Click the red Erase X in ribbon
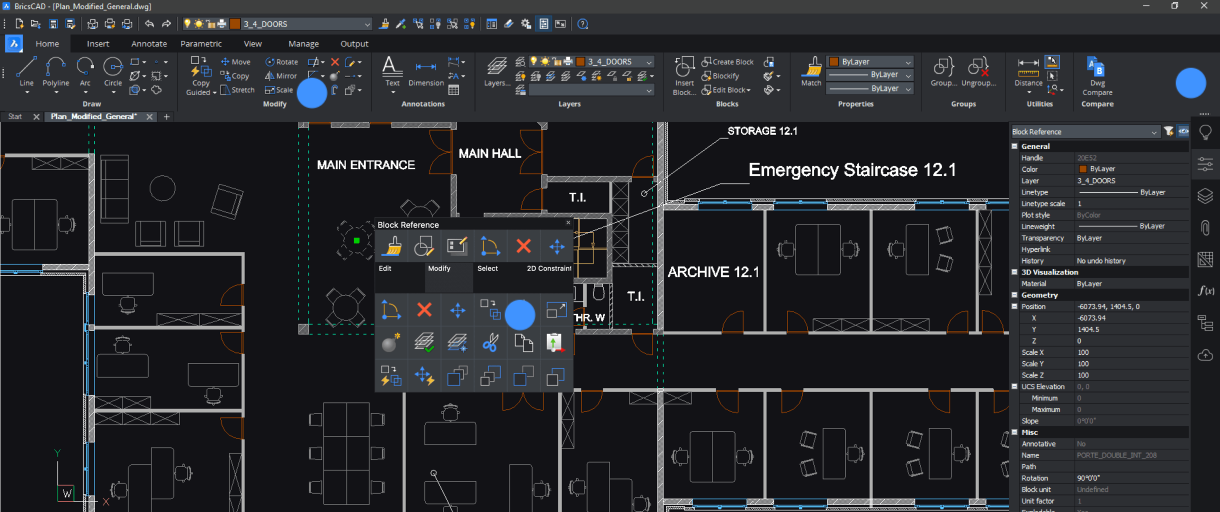The image size is (1220, 512). (x=335, y=62)
